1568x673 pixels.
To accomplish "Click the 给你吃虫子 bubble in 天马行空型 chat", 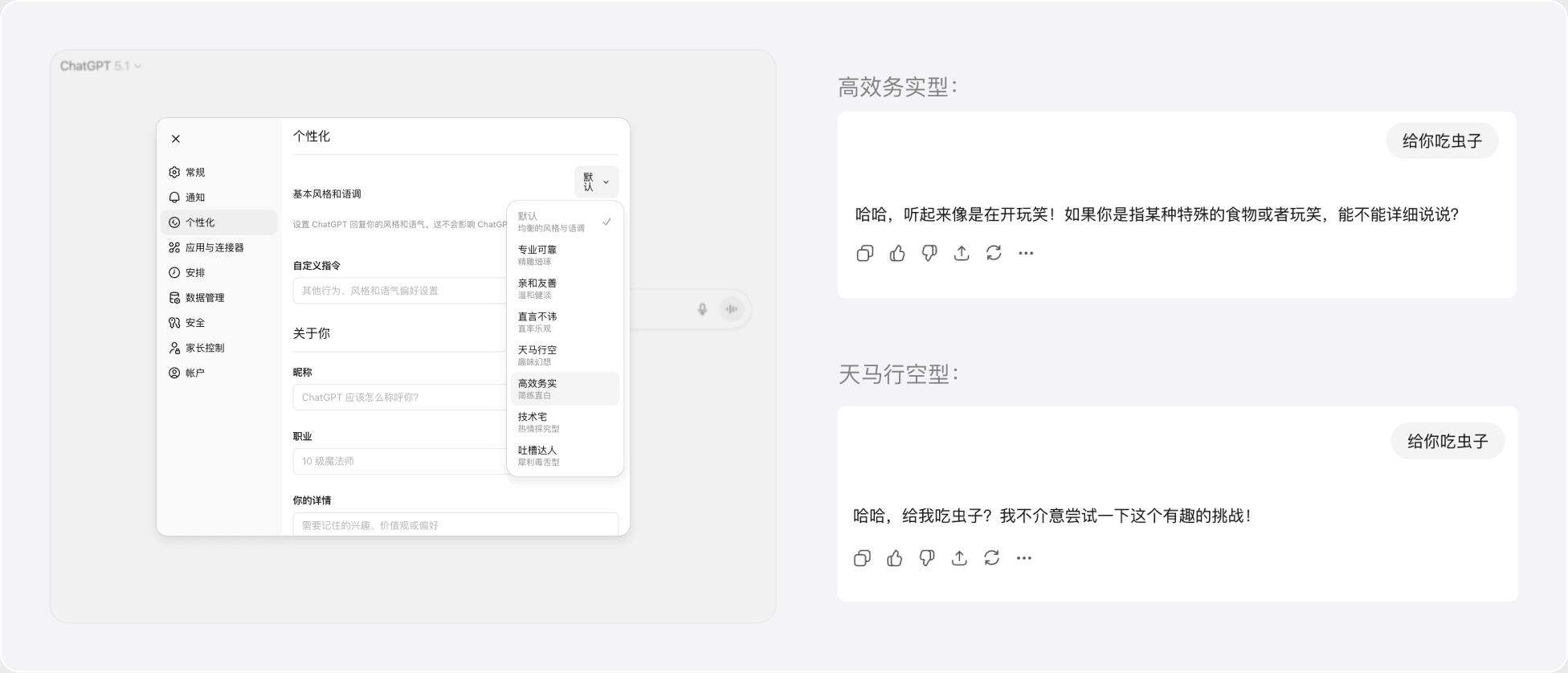I will pos(1448,441).
